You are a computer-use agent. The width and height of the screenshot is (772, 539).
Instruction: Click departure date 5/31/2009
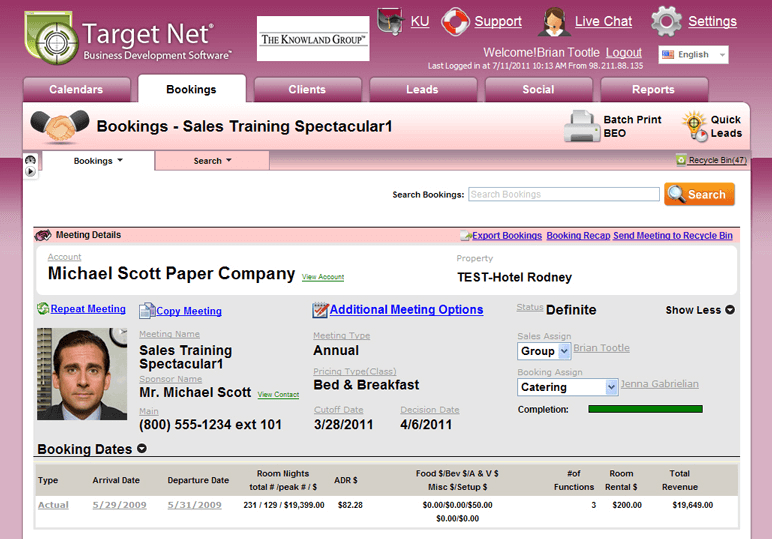pos(194,505)
